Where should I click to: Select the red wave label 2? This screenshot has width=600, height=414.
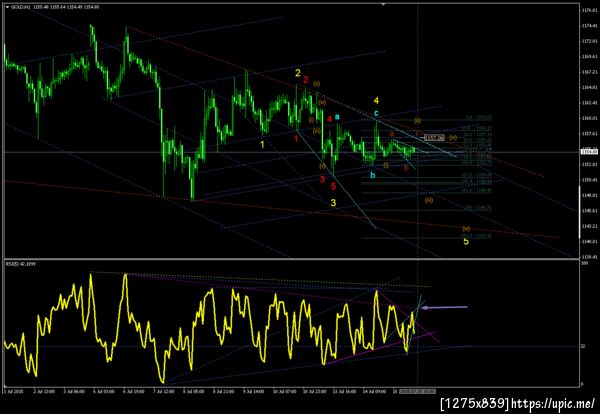pyautogui.click(x=306, y=80)
